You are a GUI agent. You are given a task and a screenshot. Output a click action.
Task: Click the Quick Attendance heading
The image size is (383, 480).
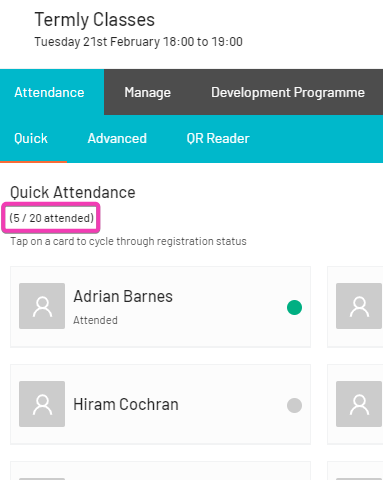(73, 192)
